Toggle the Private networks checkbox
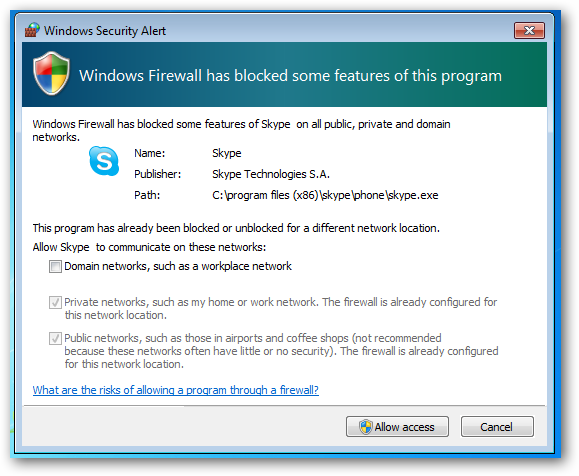This screenshot has height=476, width=579. (x=55, y=302)
